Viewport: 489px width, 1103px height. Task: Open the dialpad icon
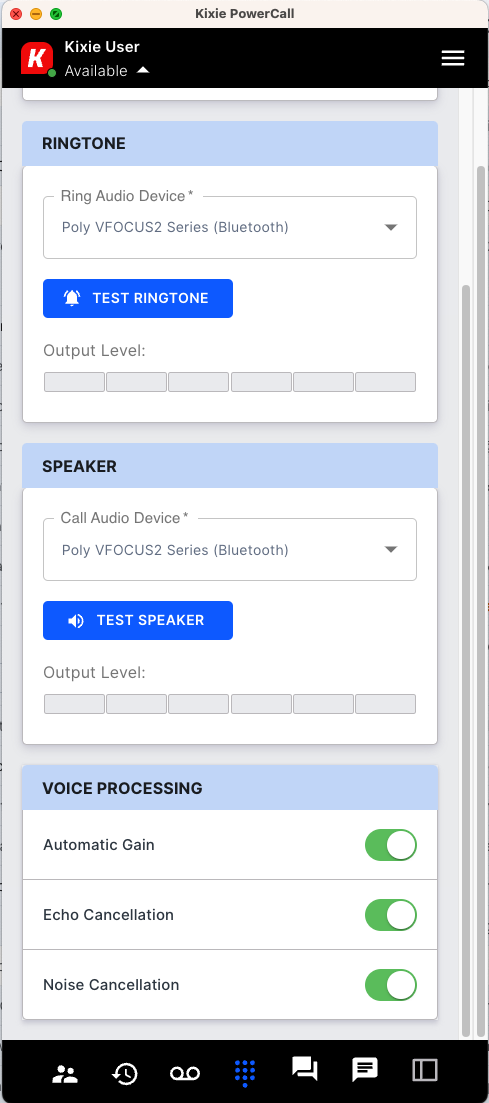[244, 1073]
